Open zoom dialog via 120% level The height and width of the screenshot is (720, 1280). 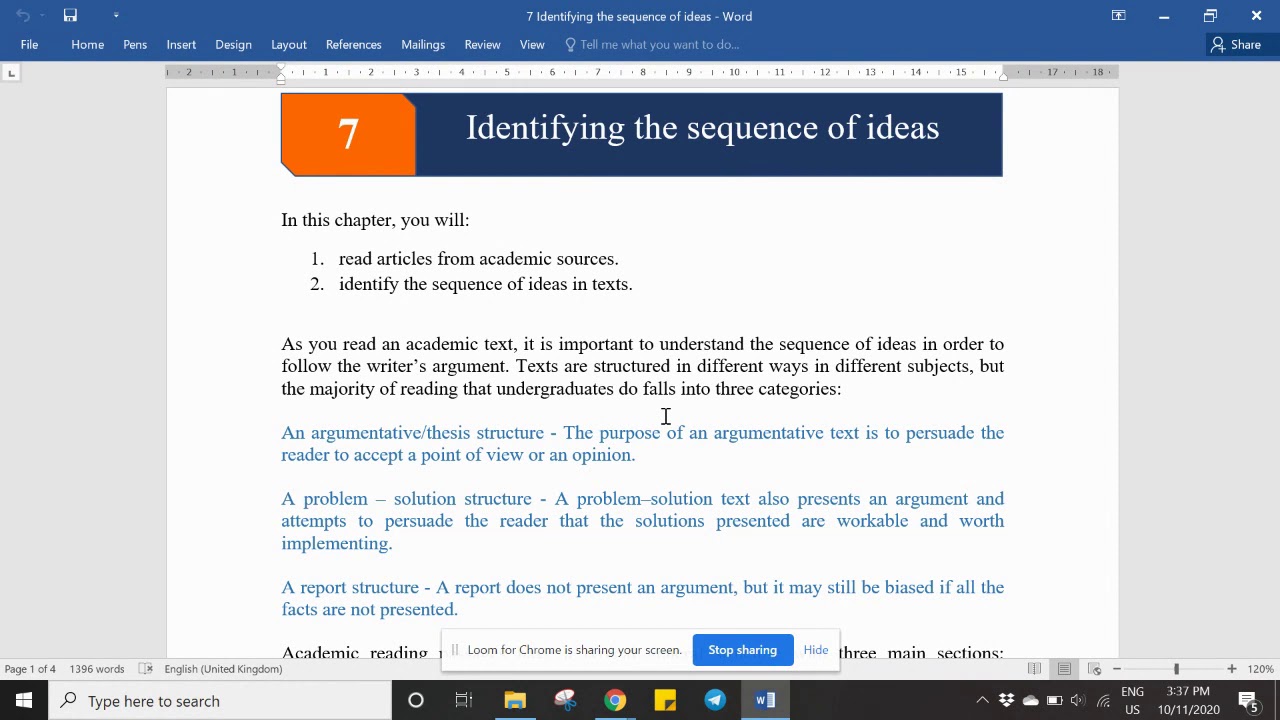[1260, 669]
